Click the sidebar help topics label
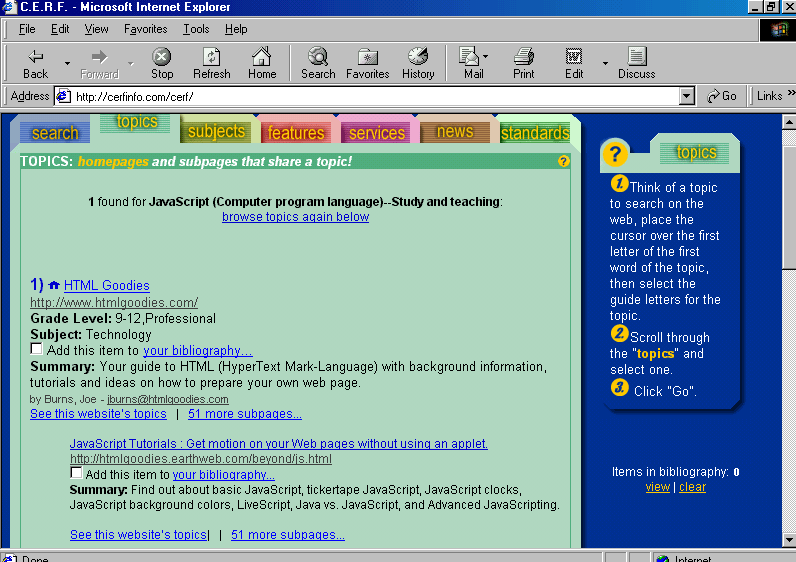The height and width of the screenshot is (562, 796). click(695, 152)
